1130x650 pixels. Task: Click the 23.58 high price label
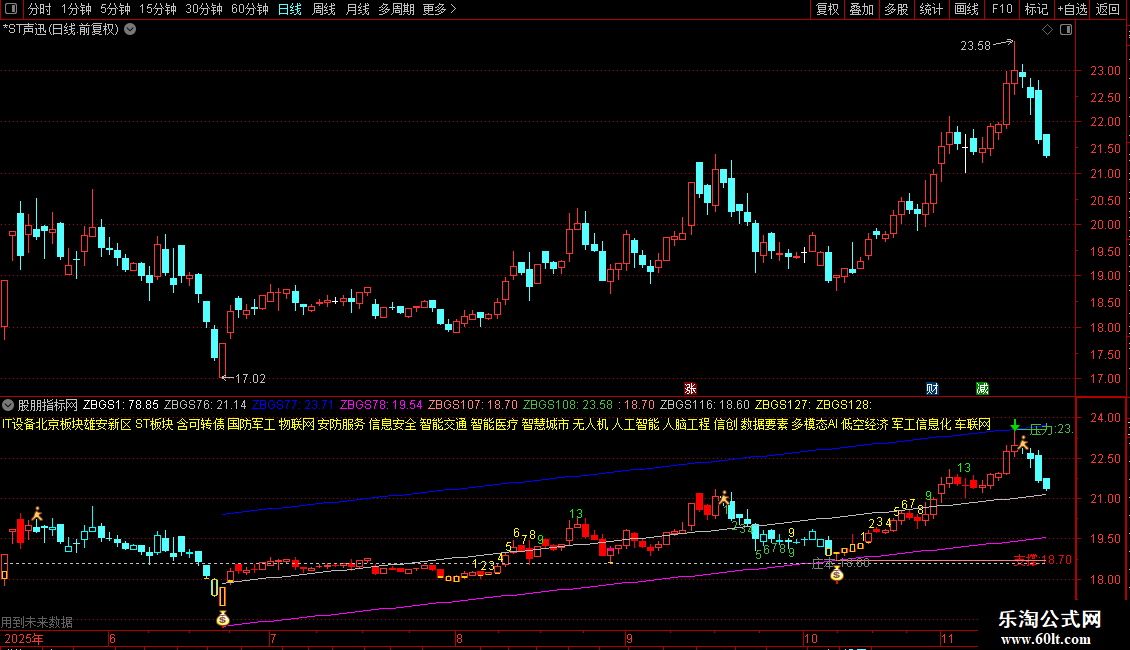[975, 46]
